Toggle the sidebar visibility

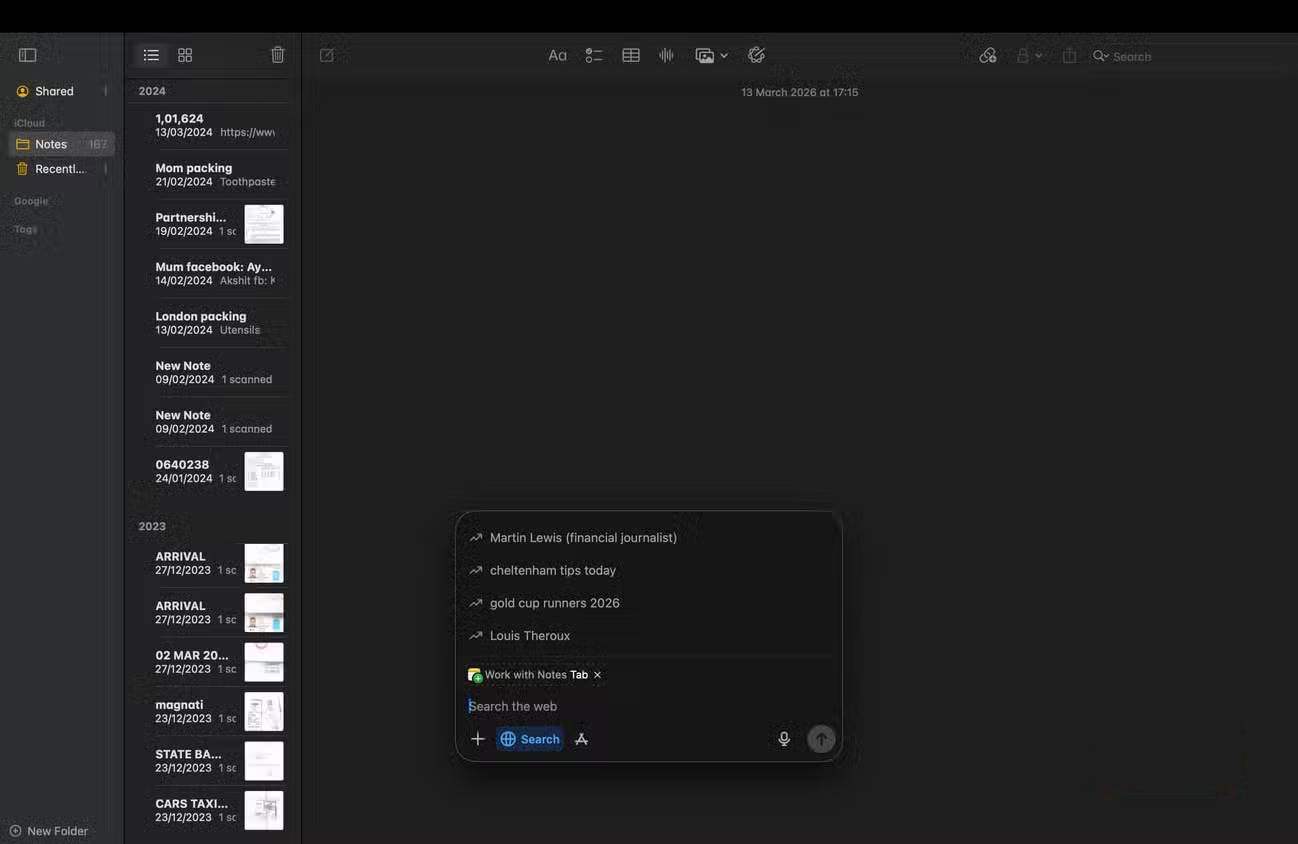(27, 54)
